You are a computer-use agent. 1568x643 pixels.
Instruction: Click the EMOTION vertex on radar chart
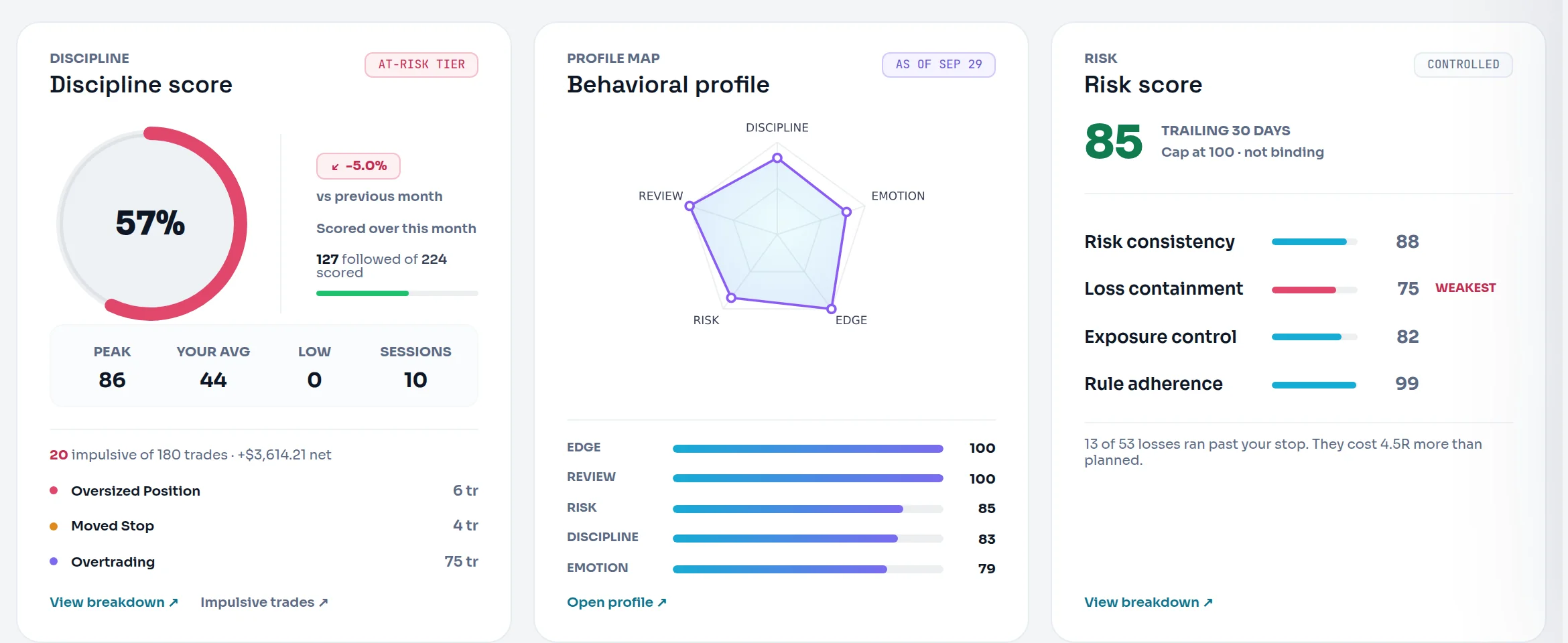point(846,212)
